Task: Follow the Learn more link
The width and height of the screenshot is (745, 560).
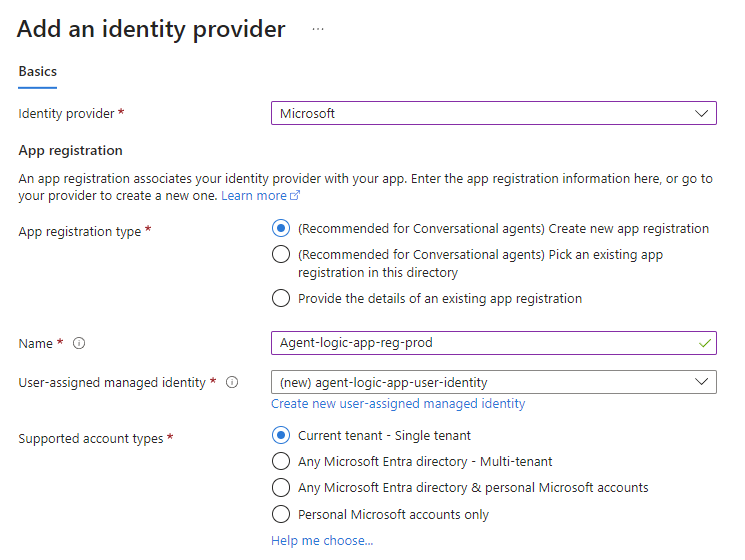Action: click(x=260, y=196)
